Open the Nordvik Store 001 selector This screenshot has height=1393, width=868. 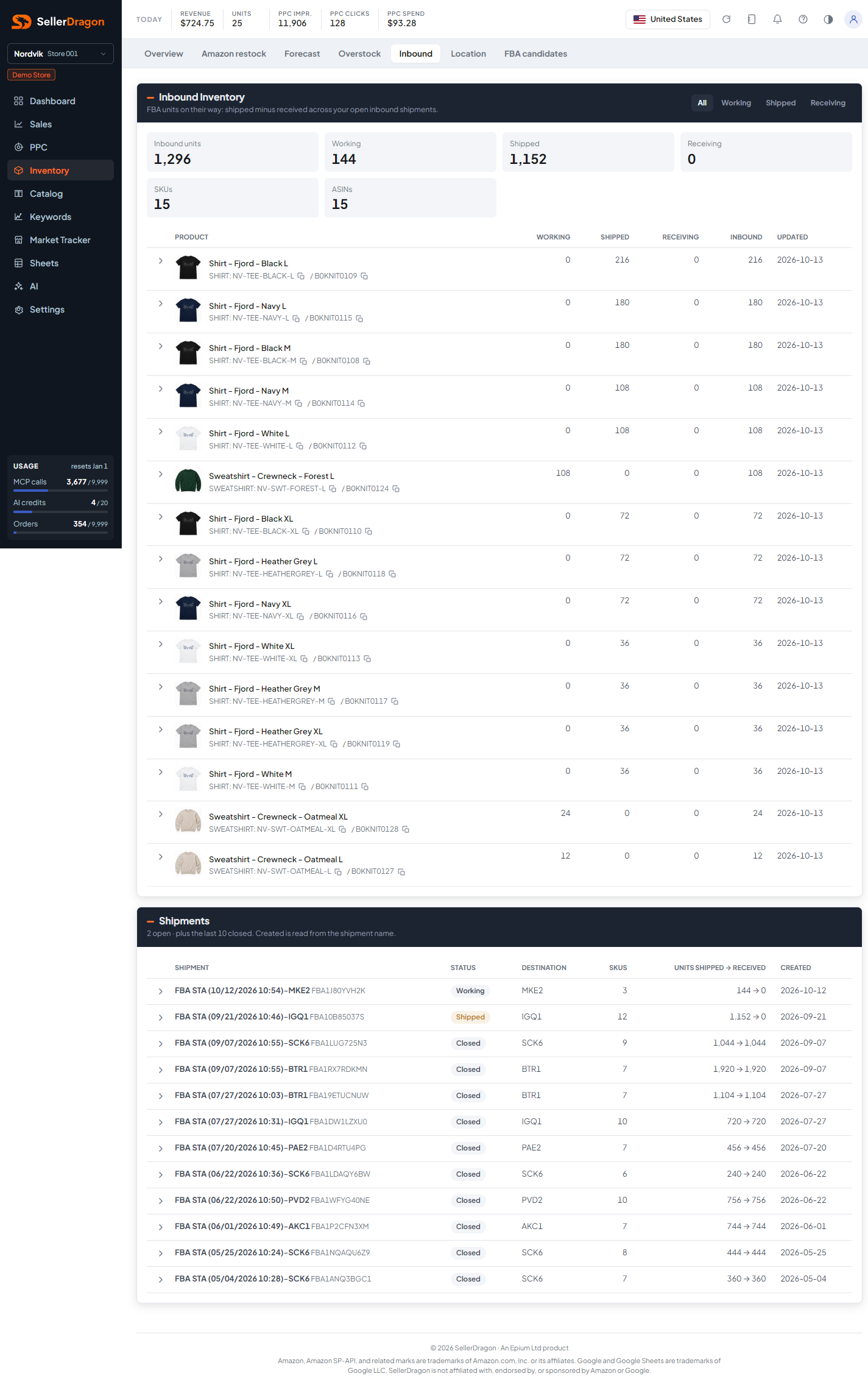[x=60, y=54]
